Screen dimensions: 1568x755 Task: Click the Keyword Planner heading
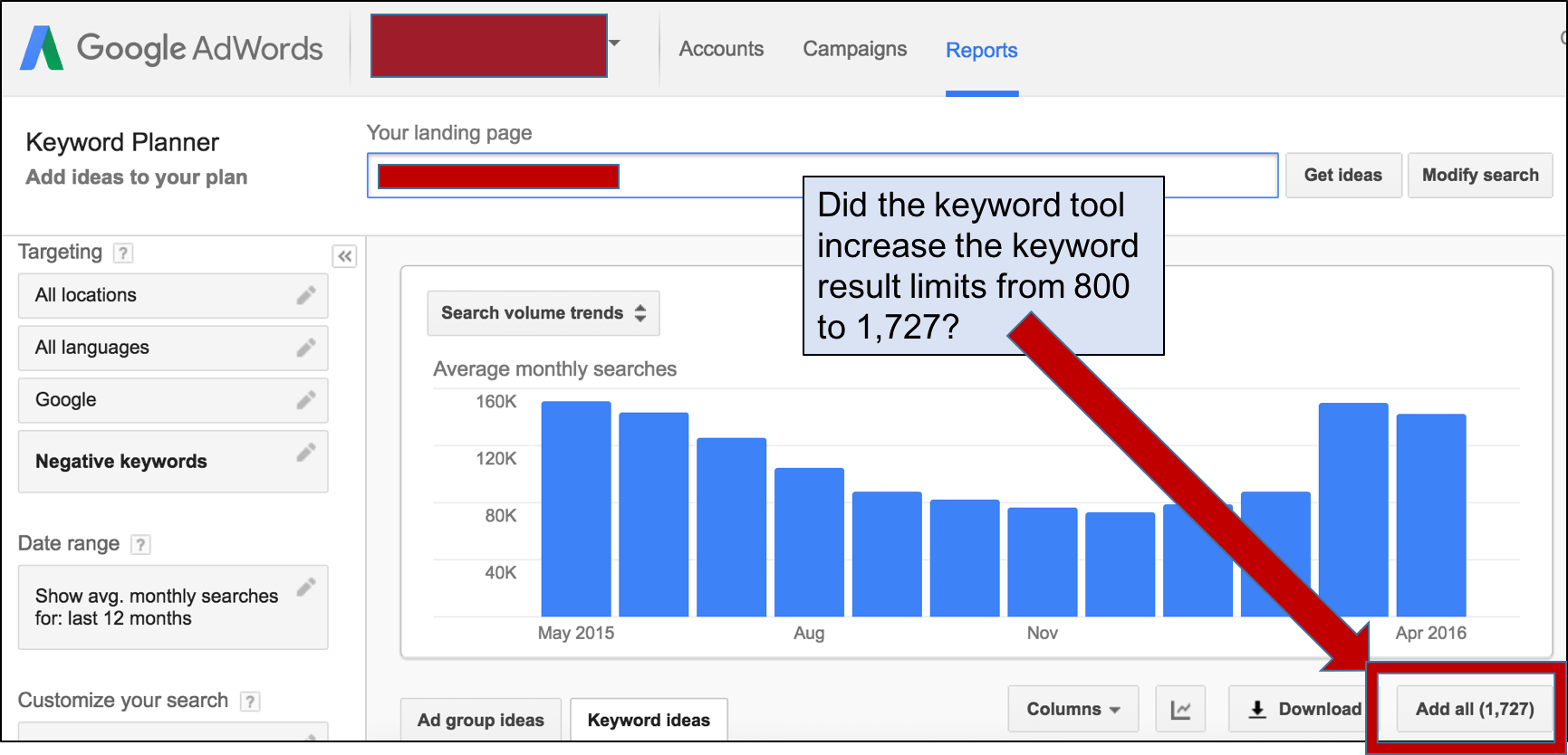[122, 142]
